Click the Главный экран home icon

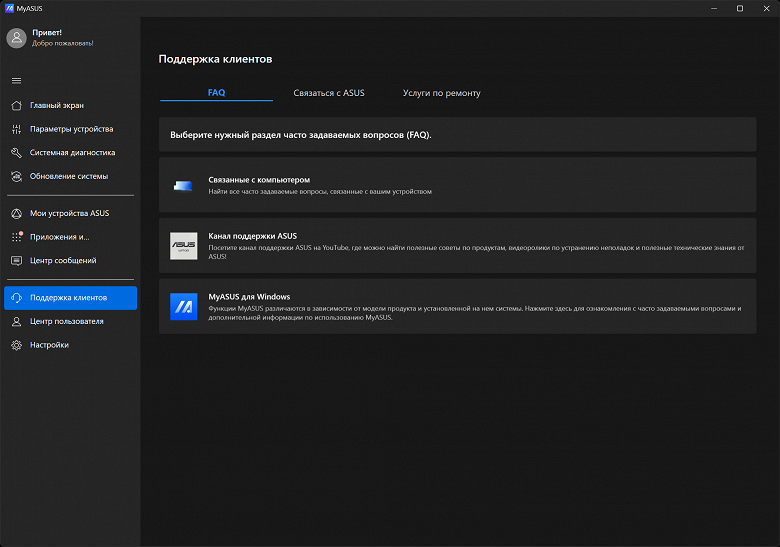16,105
